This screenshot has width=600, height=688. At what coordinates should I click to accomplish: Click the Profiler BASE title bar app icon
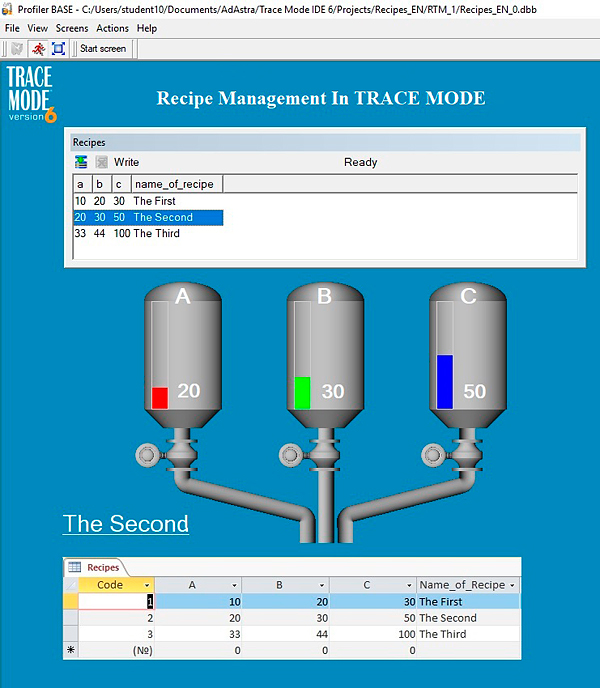tap(7, 9)
